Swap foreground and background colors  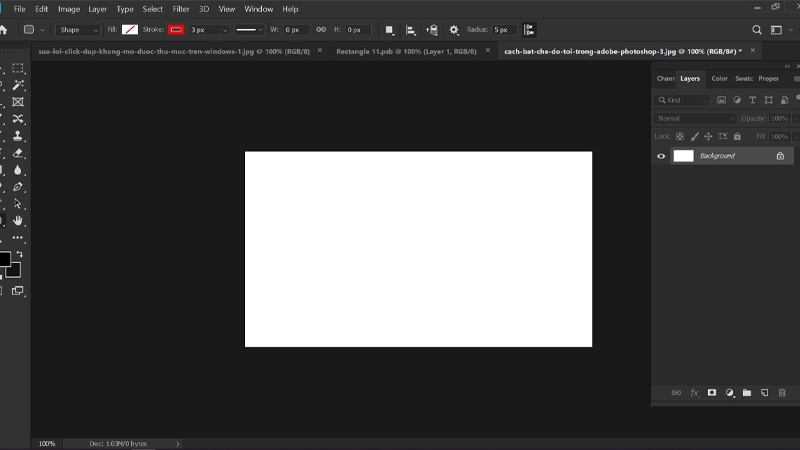(19, 254)
